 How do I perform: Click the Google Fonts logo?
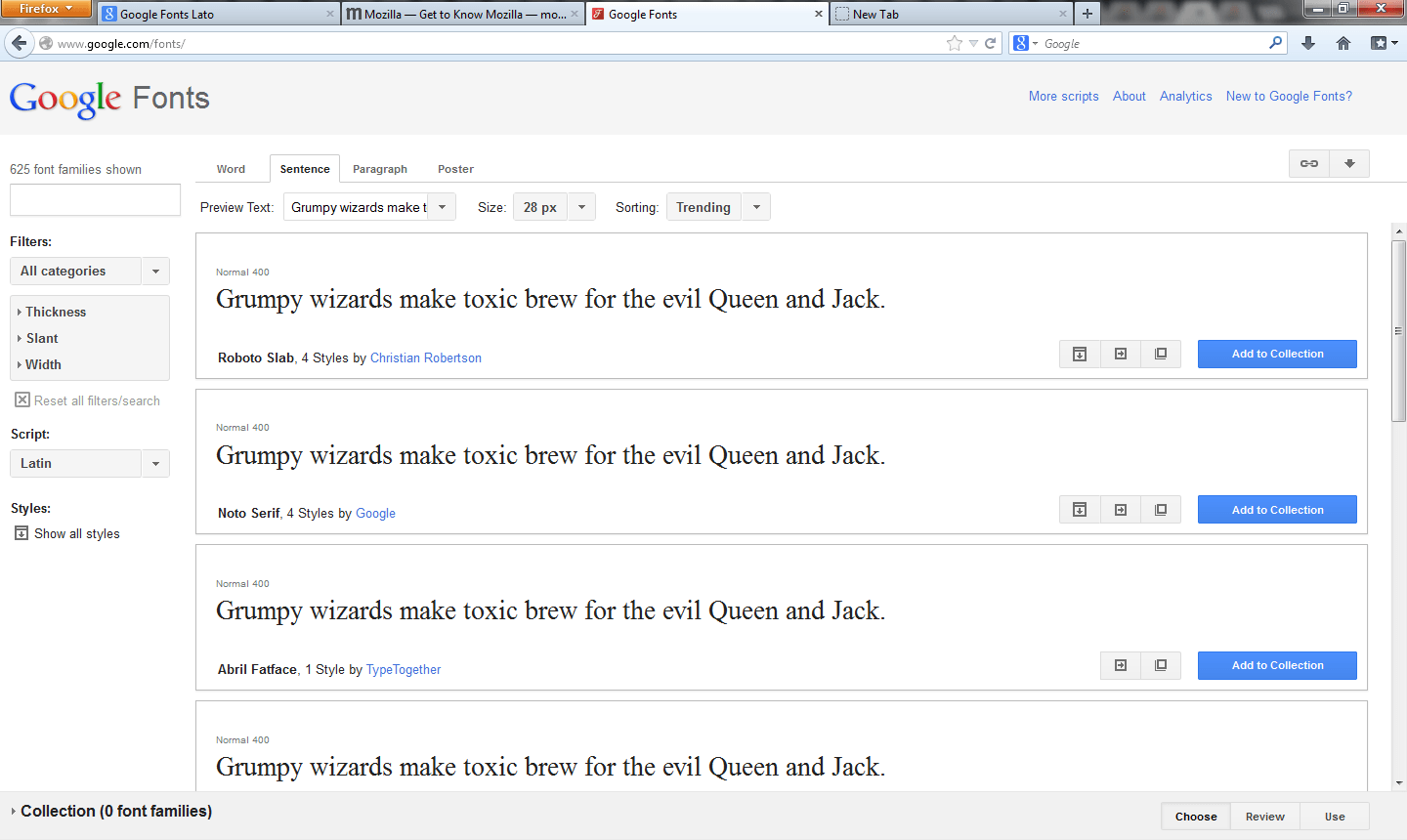[109, 99]
